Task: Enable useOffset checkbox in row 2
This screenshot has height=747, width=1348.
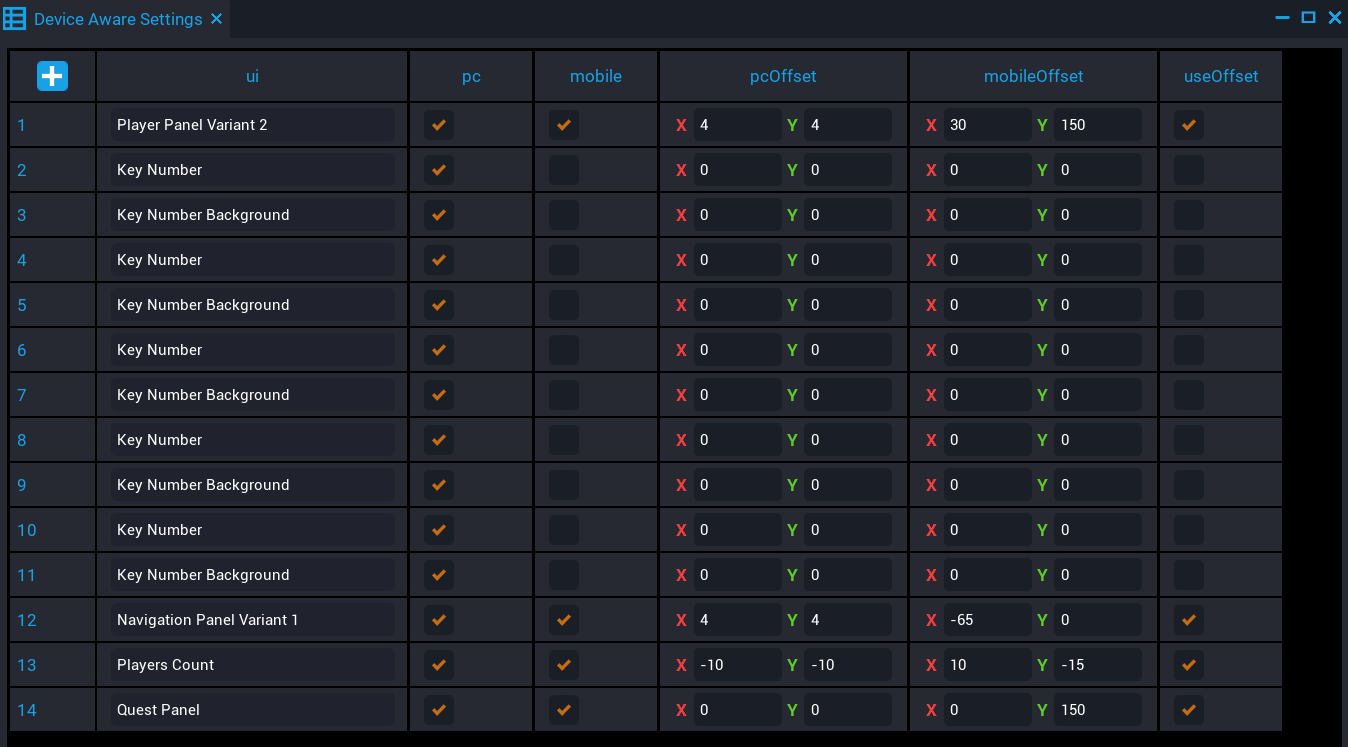Action: (x=1188, y=170)
